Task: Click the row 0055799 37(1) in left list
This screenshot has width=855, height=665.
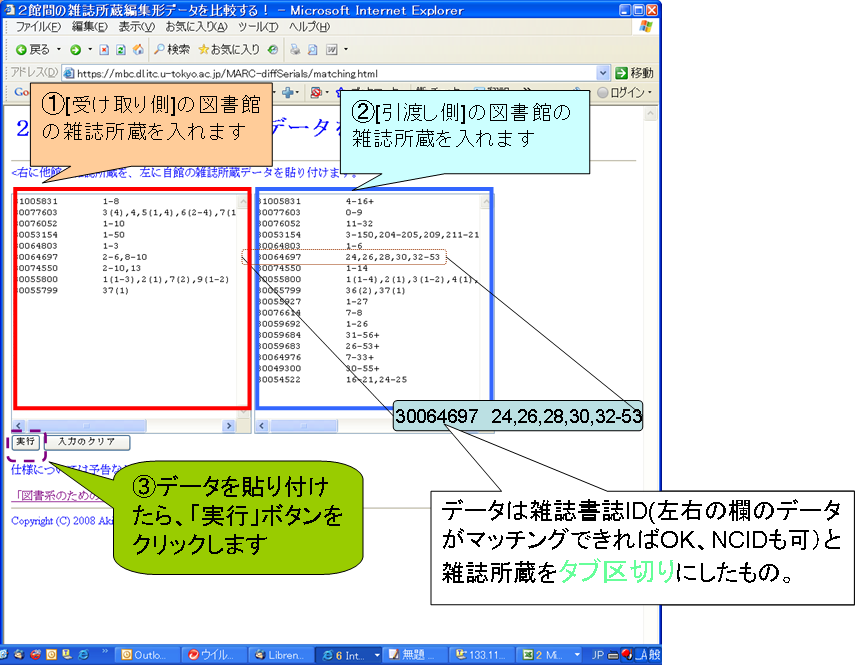Action: [74, 291]
